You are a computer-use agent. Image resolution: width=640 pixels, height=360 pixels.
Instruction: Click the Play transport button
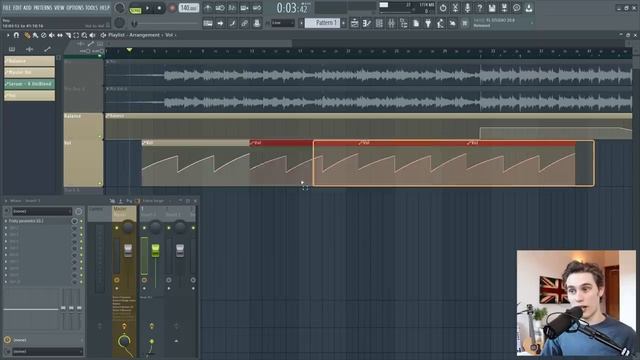pos(148,8)
